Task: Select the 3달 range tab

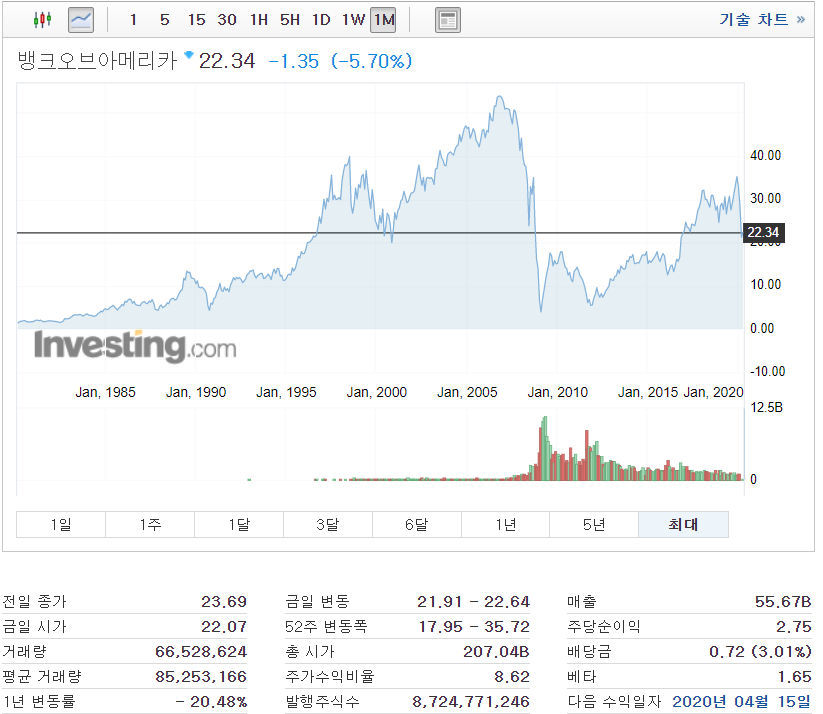Action: click(x=328, y=524)
